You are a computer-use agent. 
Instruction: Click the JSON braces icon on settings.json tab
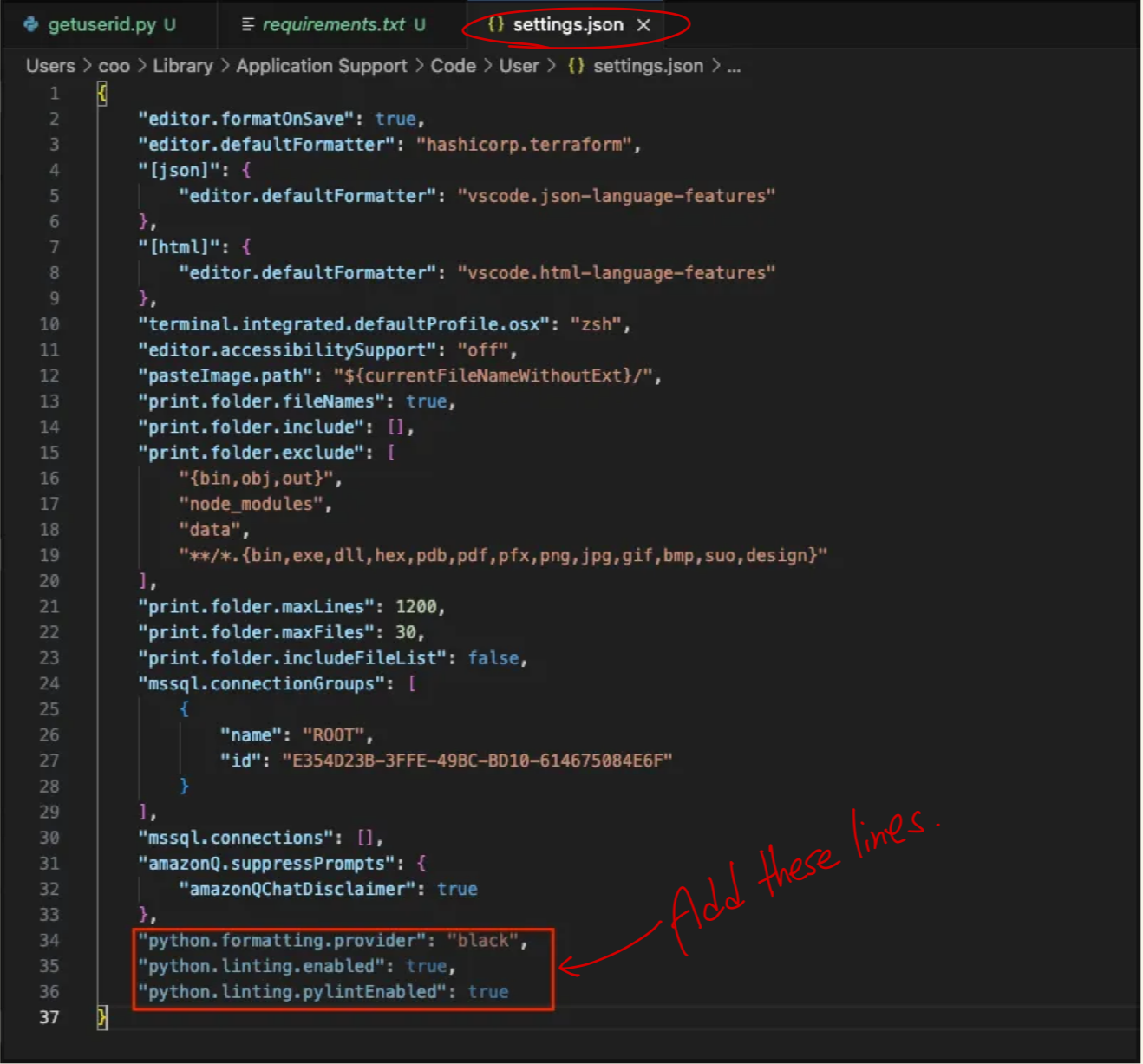tap(495, 25)
